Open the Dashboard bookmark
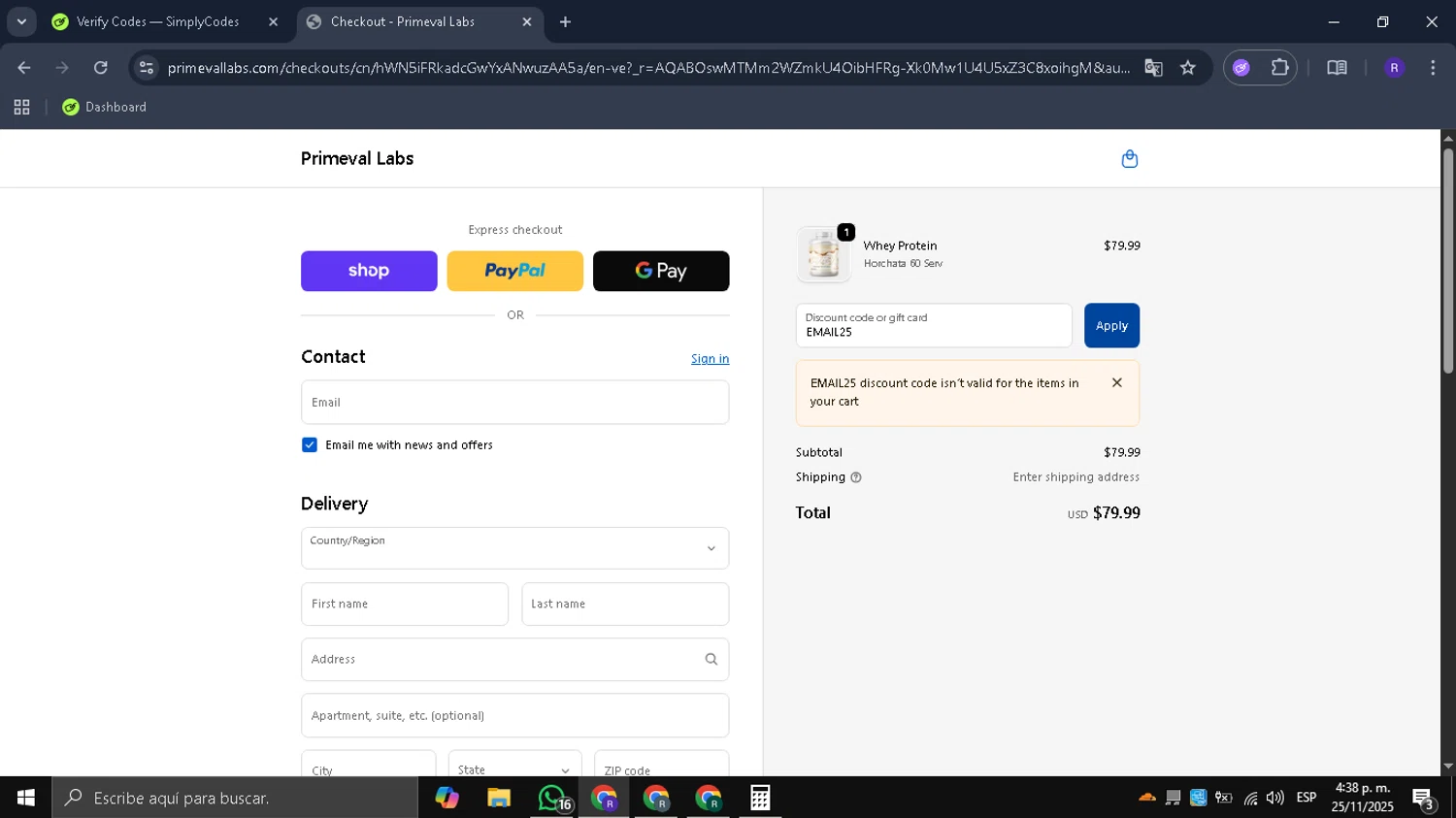Screen dimensions: 1456x818 pyautogui.click(x=105, y=108)
